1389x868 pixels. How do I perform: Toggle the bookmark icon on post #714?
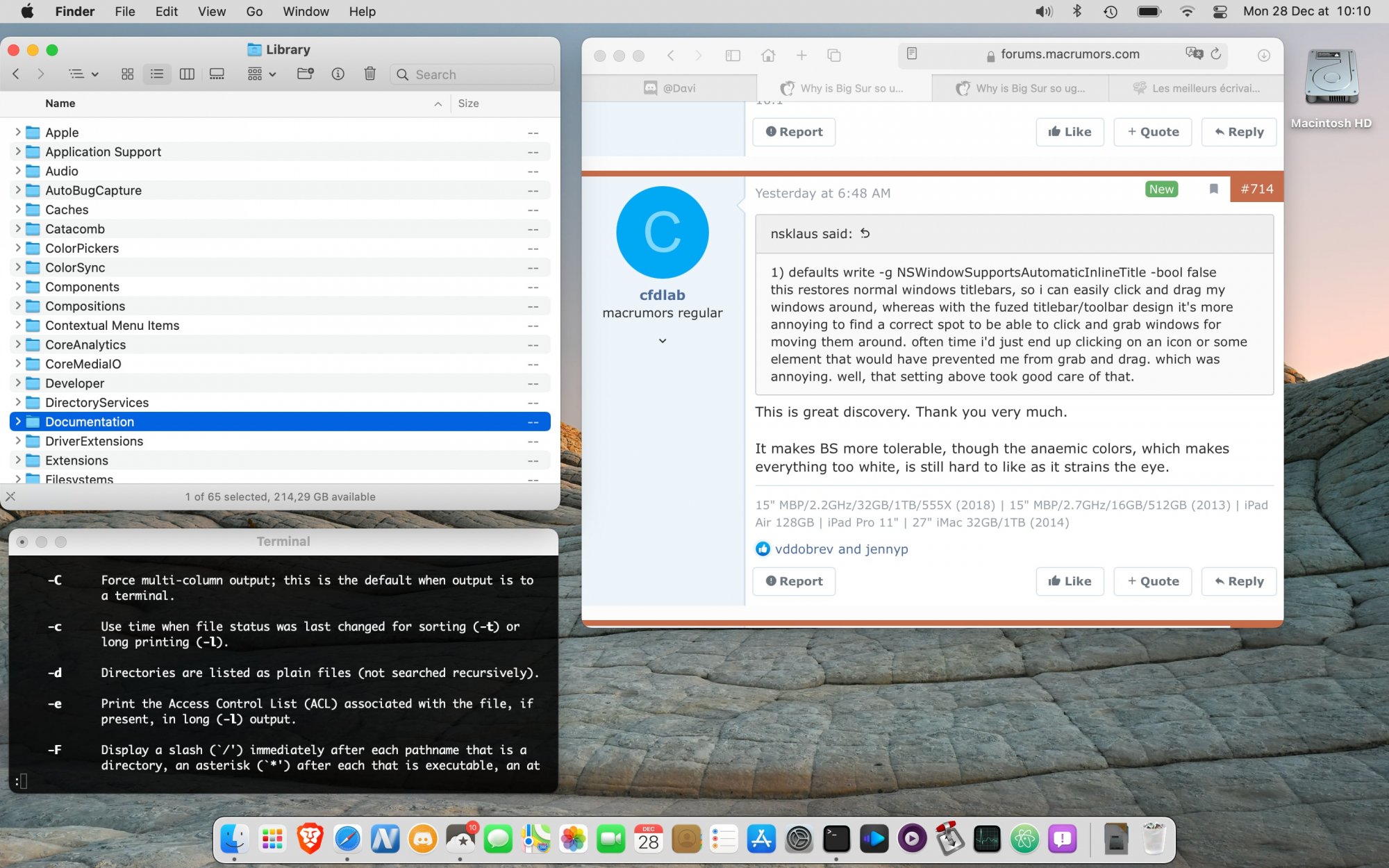(x=1213, y=190)
